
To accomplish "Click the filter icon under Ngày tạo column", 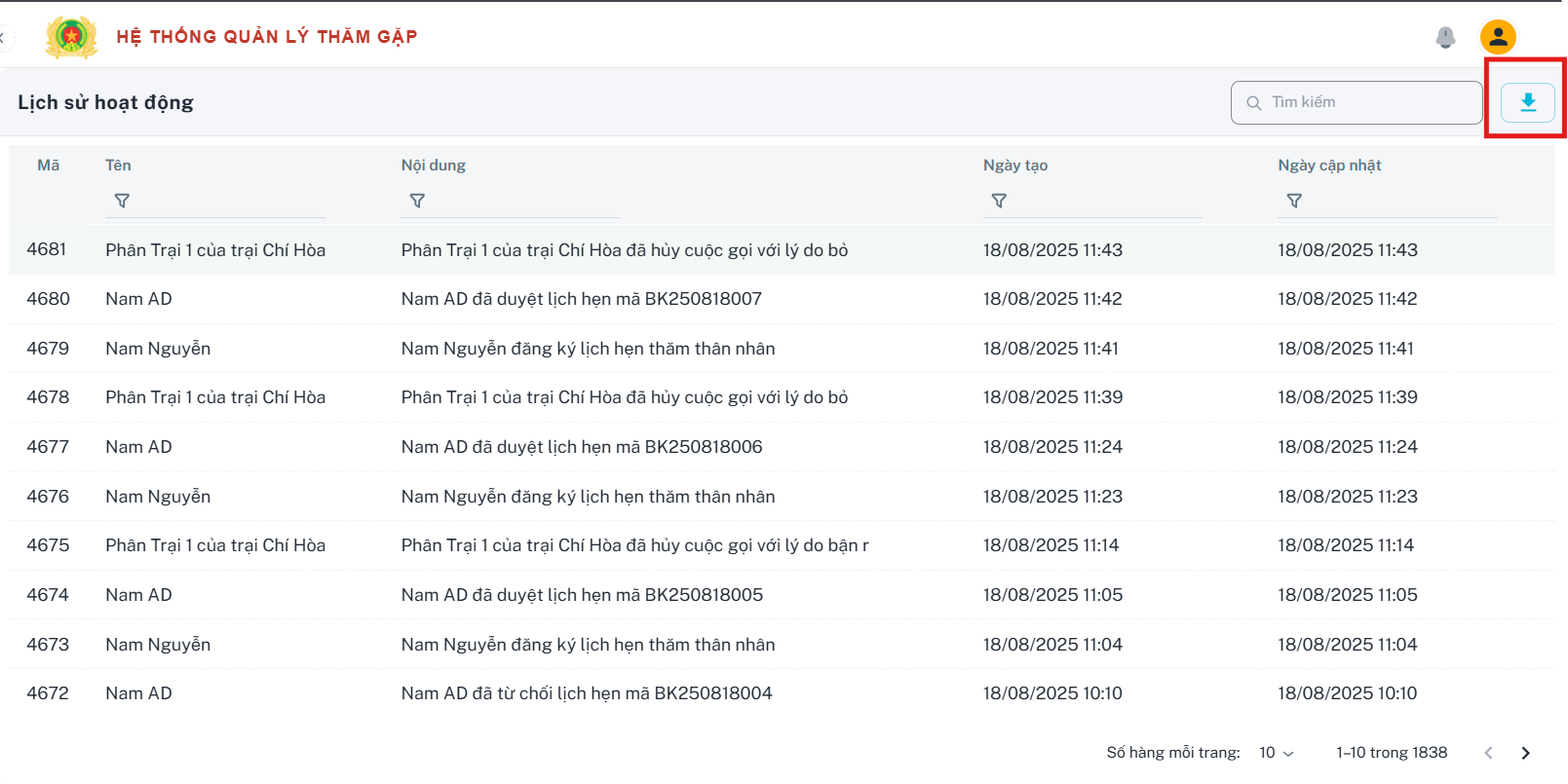I will 999,201.
